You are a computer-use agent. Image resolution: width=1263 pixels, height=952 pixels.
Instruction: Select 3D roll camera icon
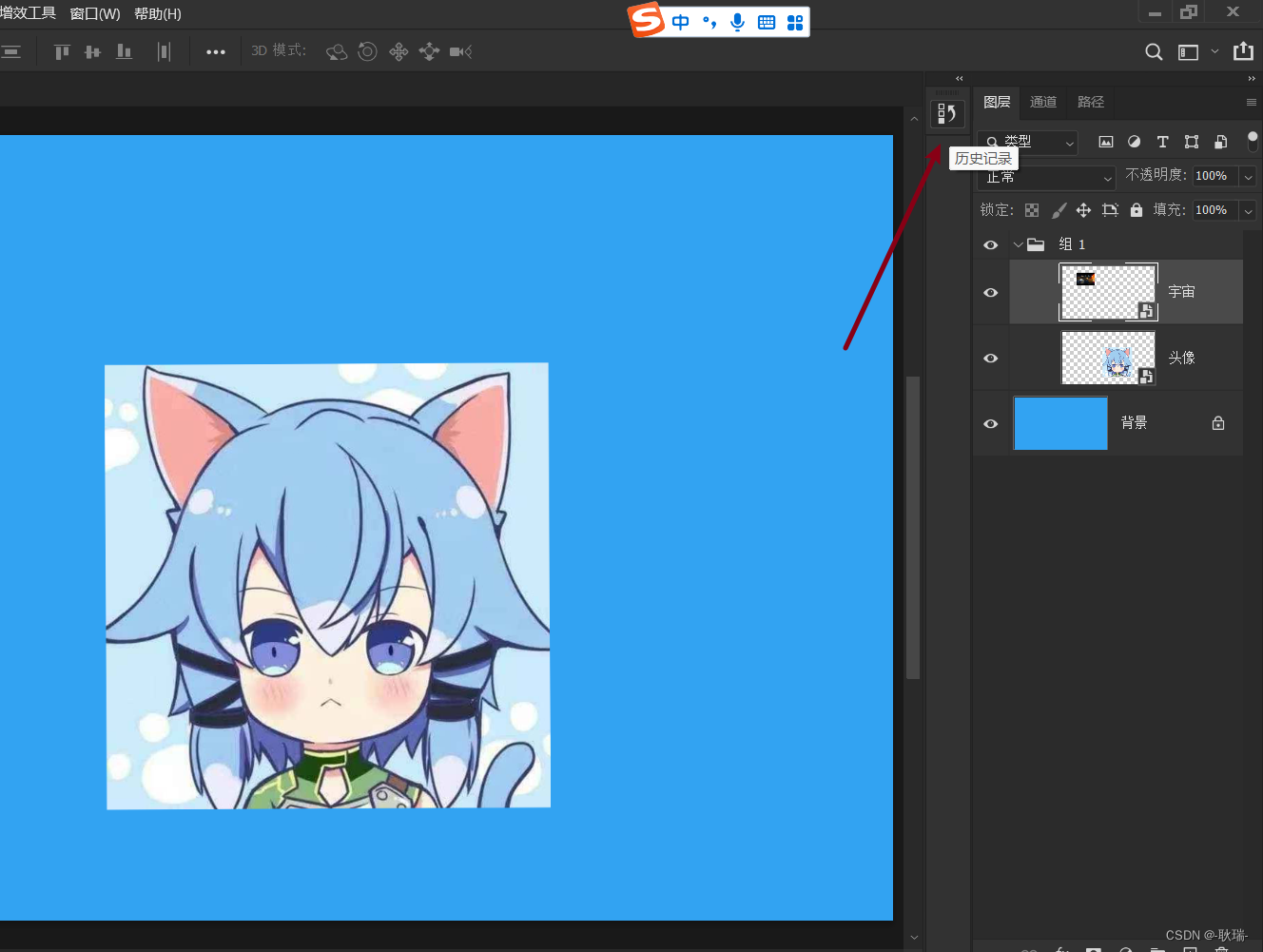pyautogui.click(x=368, y=51)
